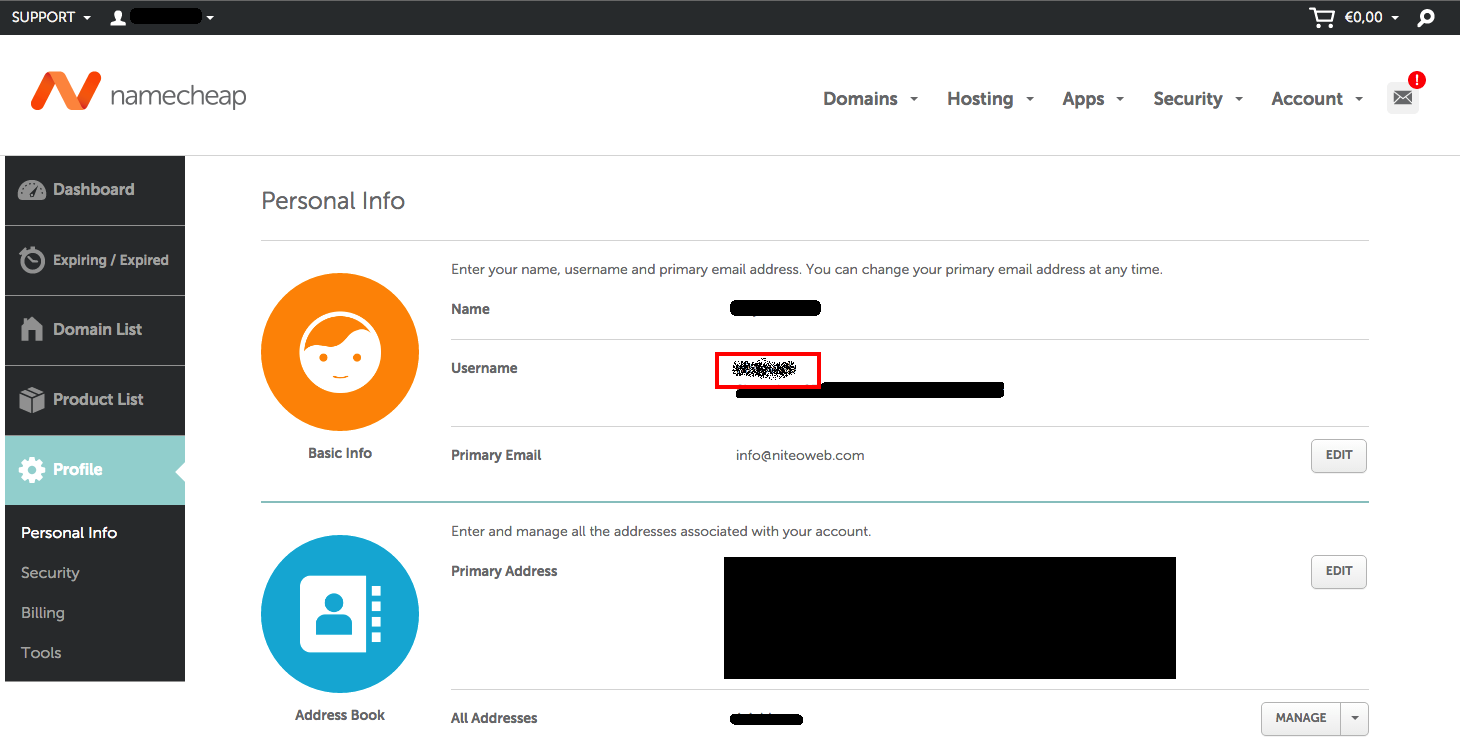The image size is (1460, 750).
Task: Click the Primary Address label
Action: (x=504, y=571)
